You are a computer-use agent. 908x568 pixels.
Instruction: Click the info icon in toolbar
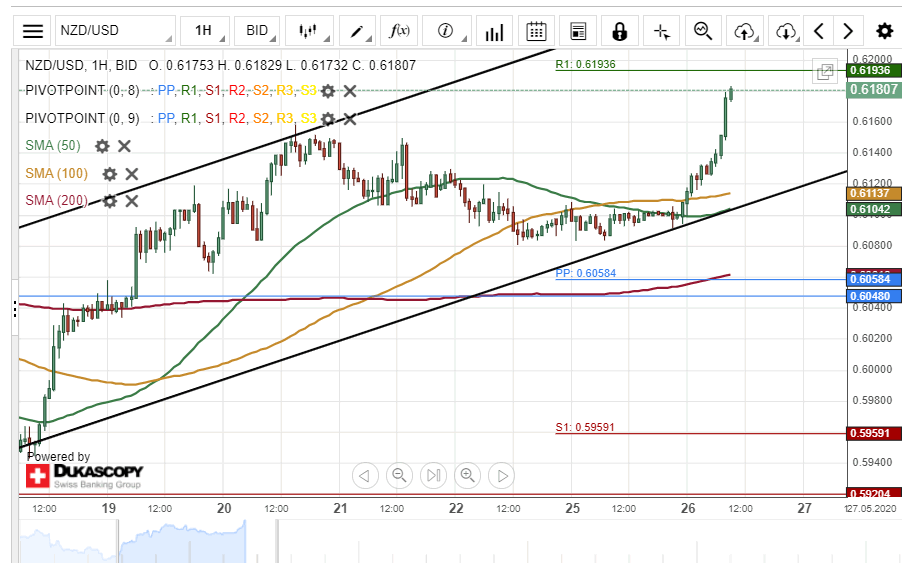click(446, 31)
